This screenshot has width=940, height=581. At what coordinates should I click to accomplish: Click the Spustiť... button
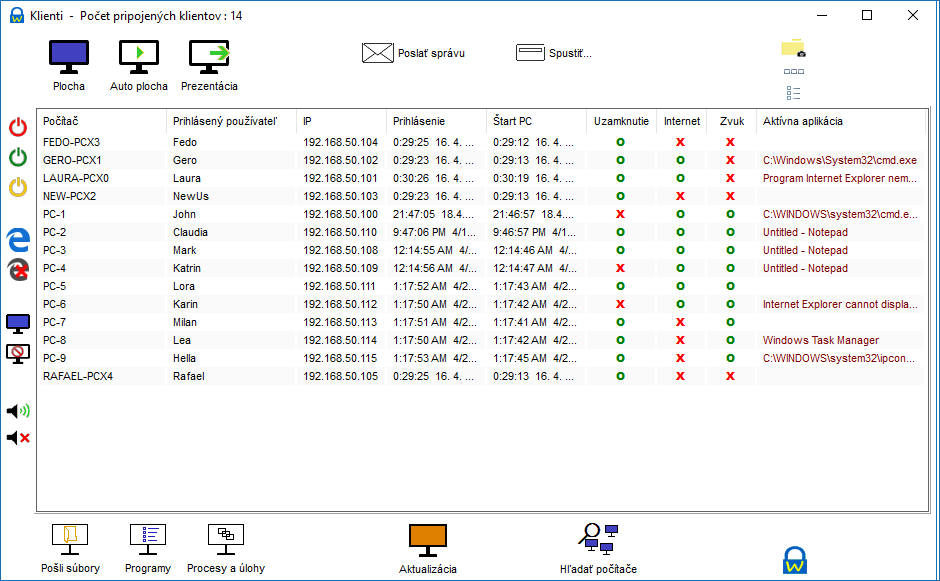(x=554, y=53)
